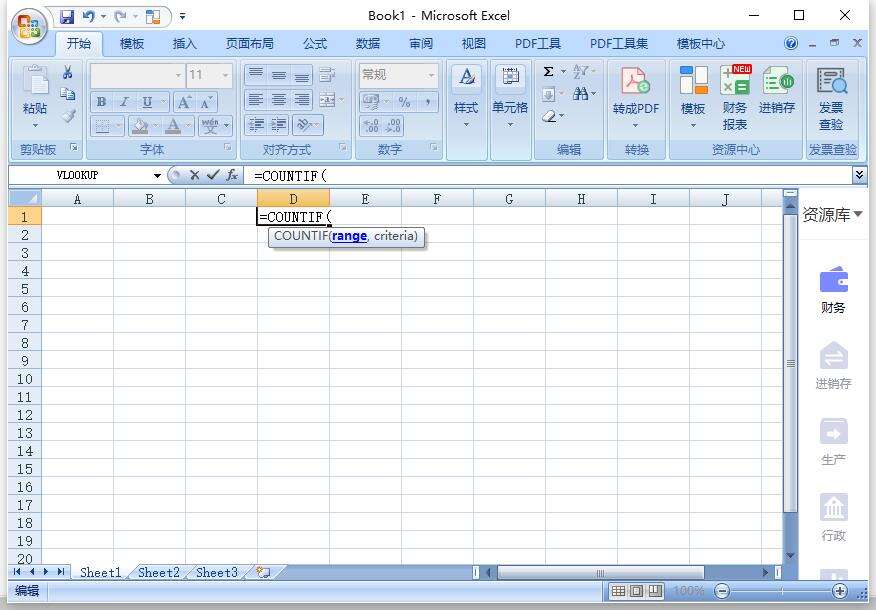The height and width of the screenshot is (610, 876).
Task: Open the financial reports (财务报表) icon
Action: pyautogui.click(x=735, y=80)
